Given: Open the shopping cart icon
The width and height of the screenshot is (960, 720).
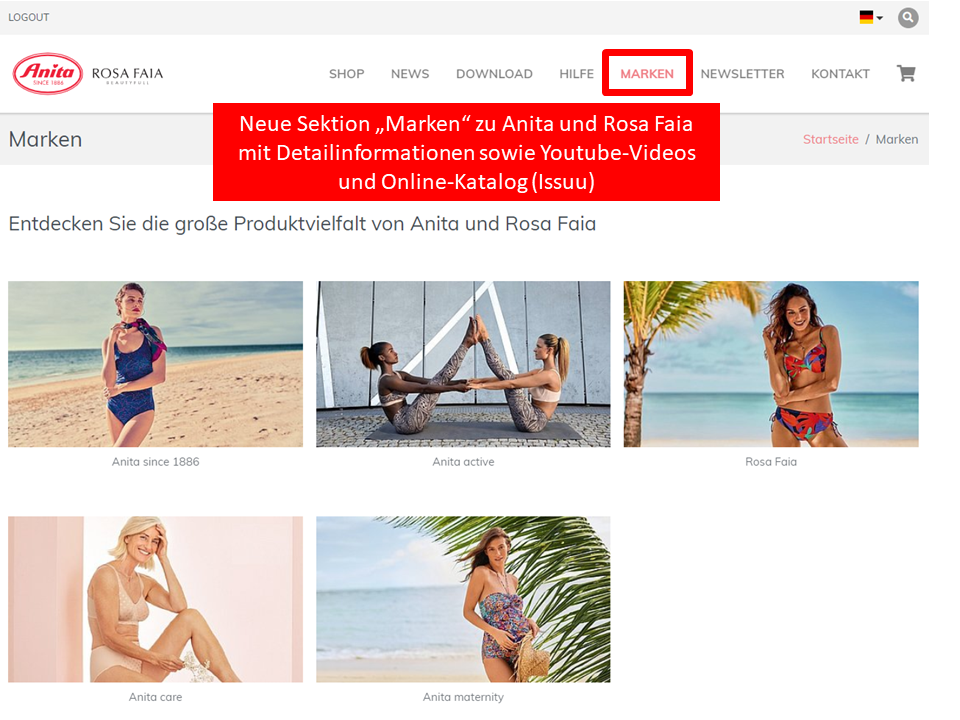Looking at the screenshot, I should [x=906, y=73].
